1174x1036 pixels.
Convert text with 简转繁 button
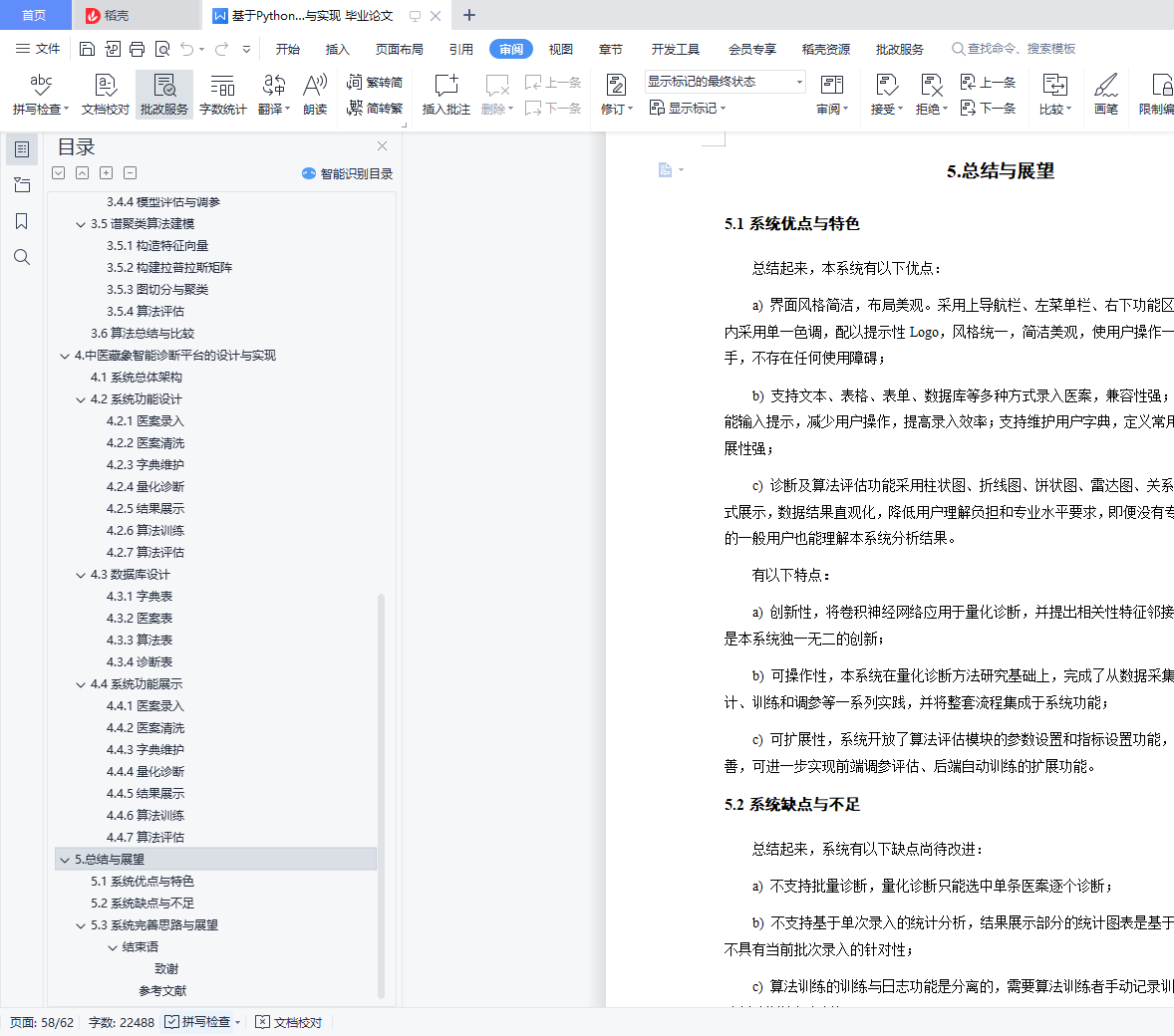375,109
